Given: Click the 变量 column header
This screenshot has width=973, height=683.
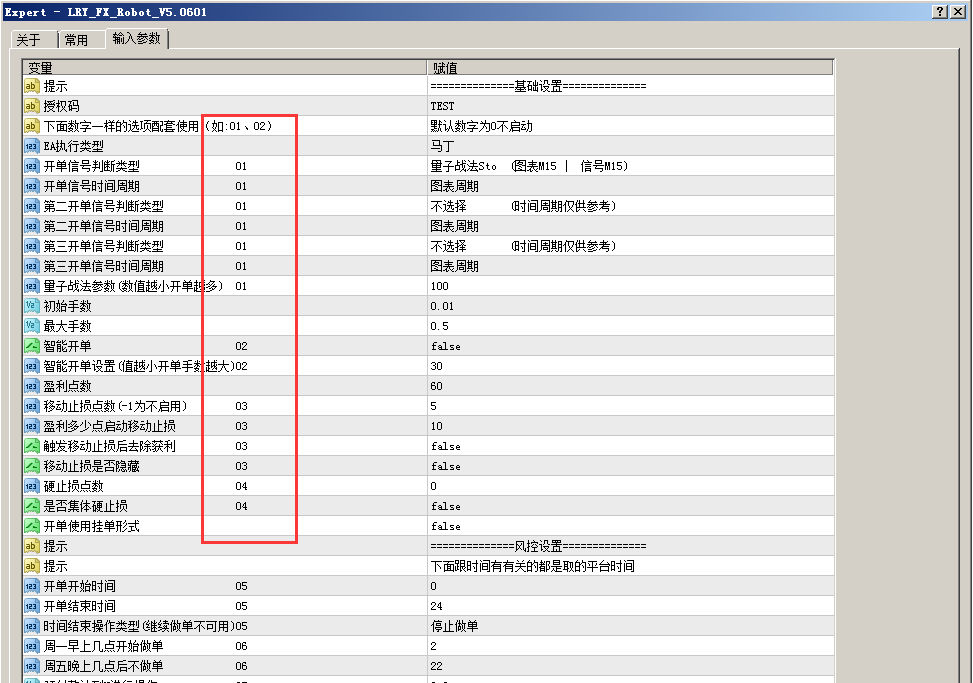Looking at the screenshot, I should pos(225,68).
